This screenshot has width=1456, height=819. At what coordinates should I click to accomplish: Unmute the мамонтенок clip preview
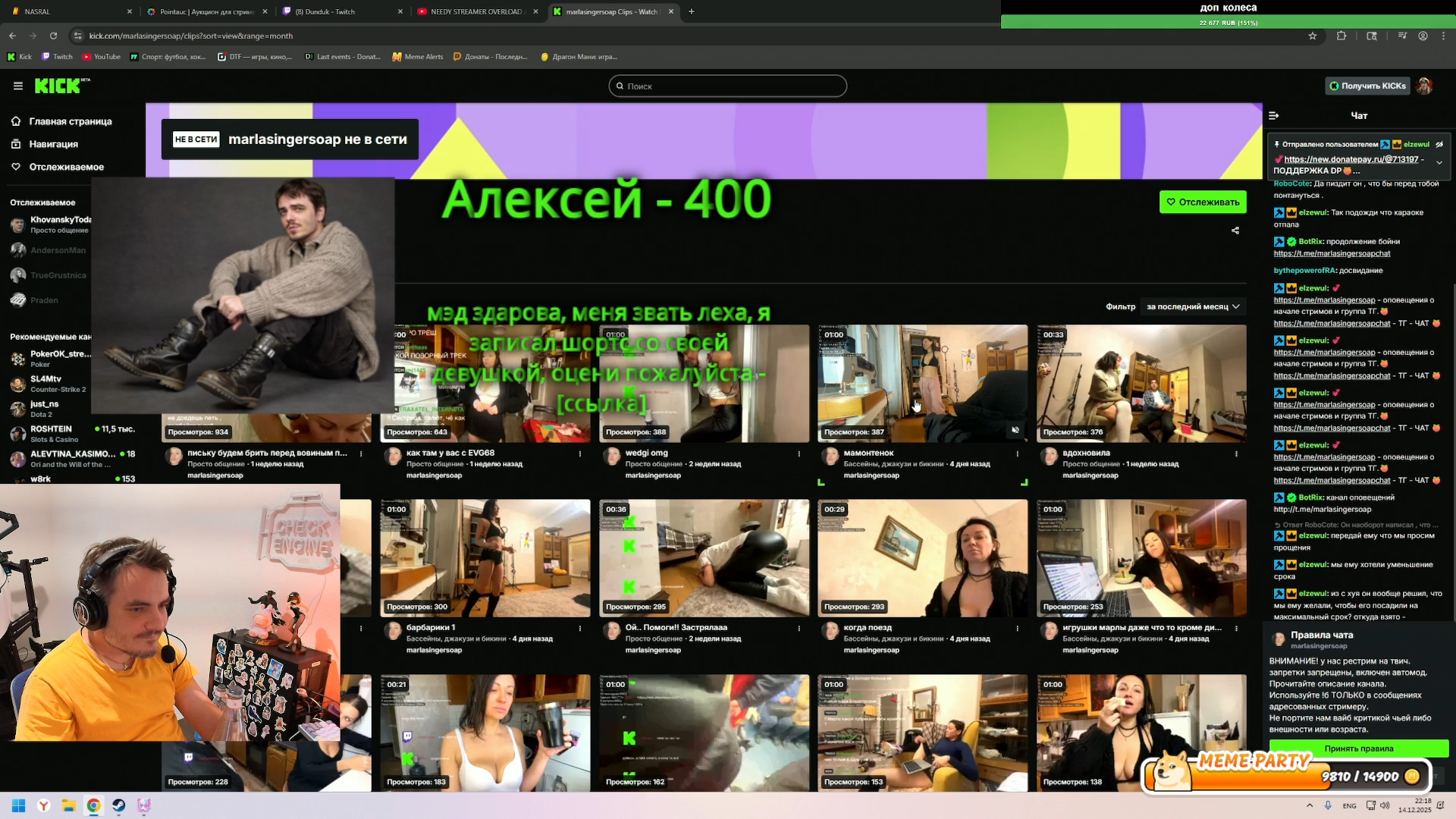tap(1015, 430)
